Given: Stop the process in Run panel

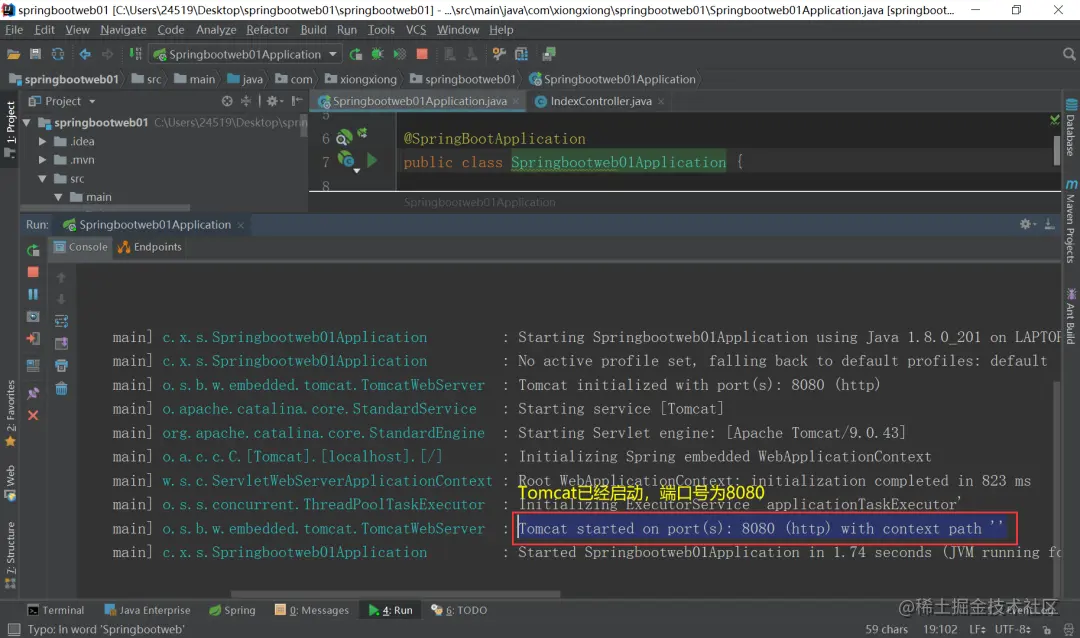Looking at the screenshot, I should 33,272.
